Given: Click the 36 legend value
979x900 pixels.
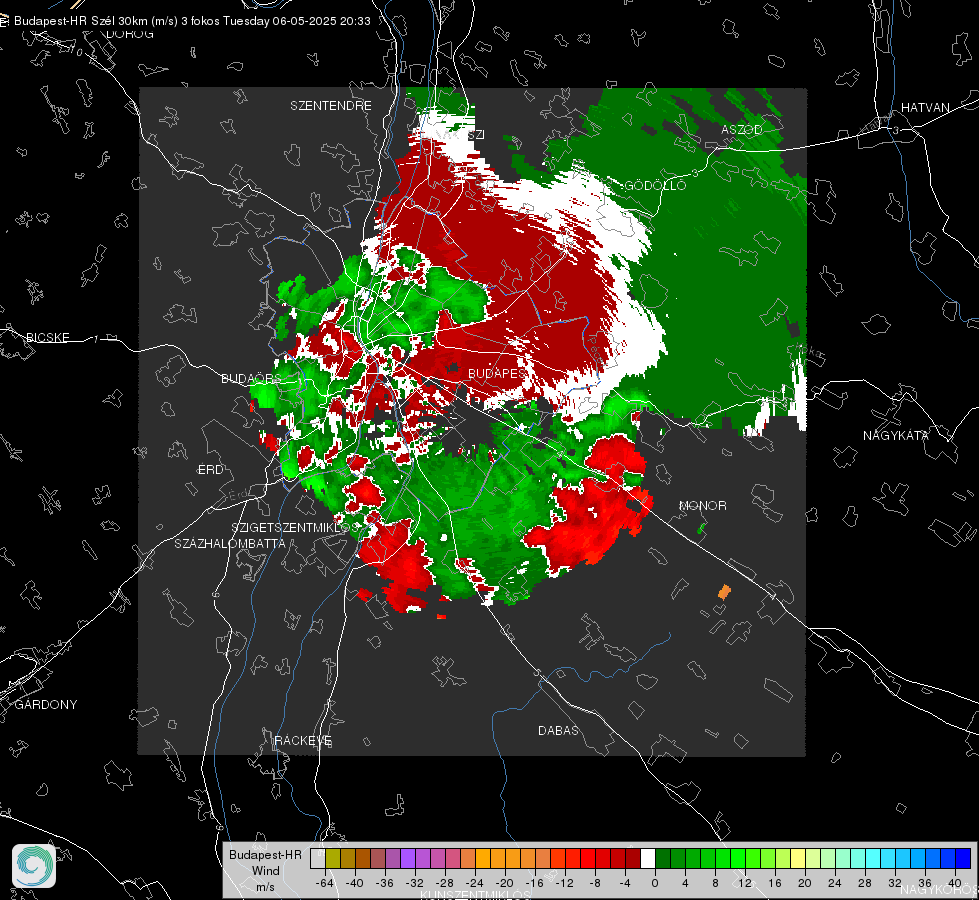Looking at the screenshot, I should 925,883.
